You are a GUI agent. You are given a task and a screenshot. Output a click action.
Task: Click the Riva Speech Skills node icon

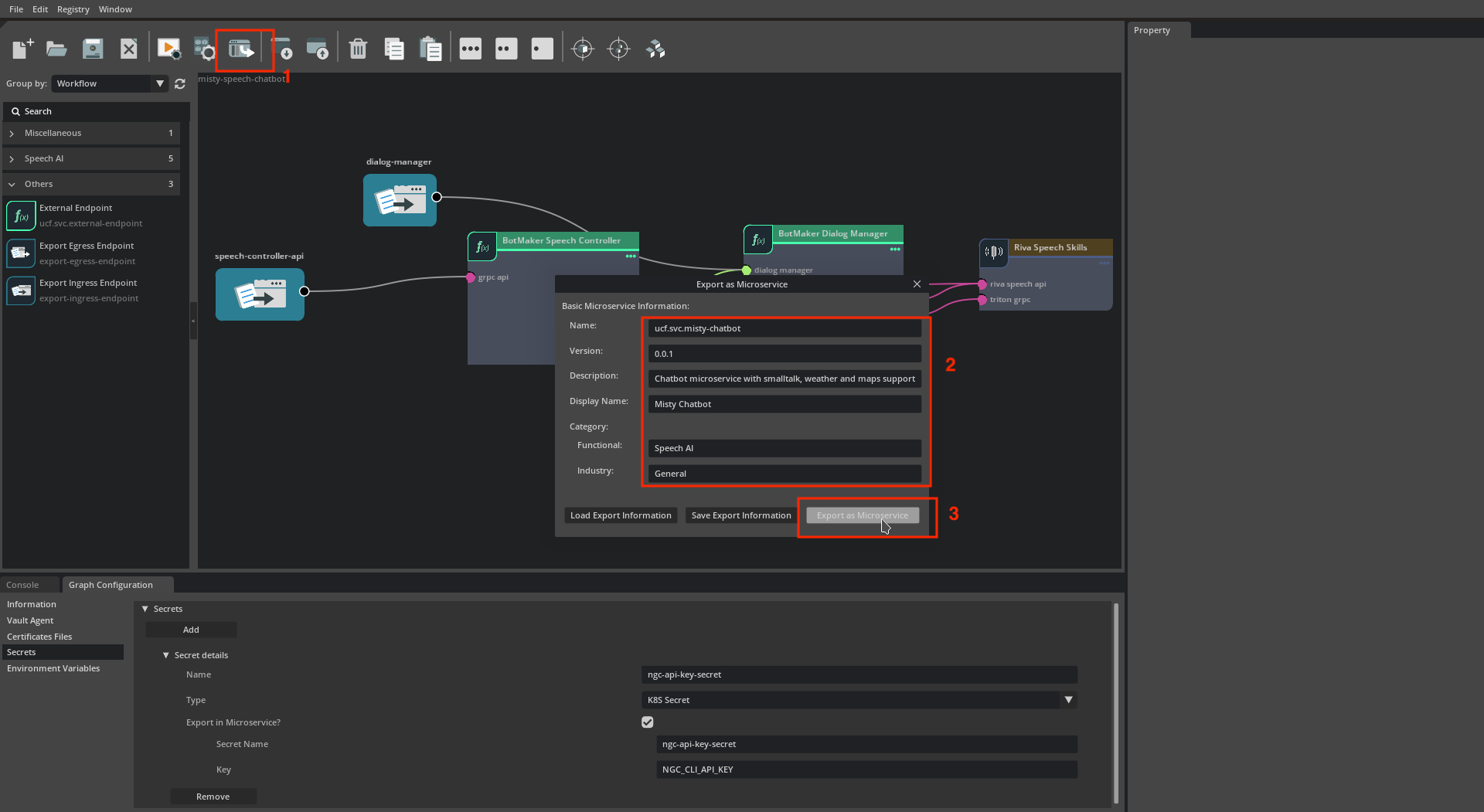[994, 252]
